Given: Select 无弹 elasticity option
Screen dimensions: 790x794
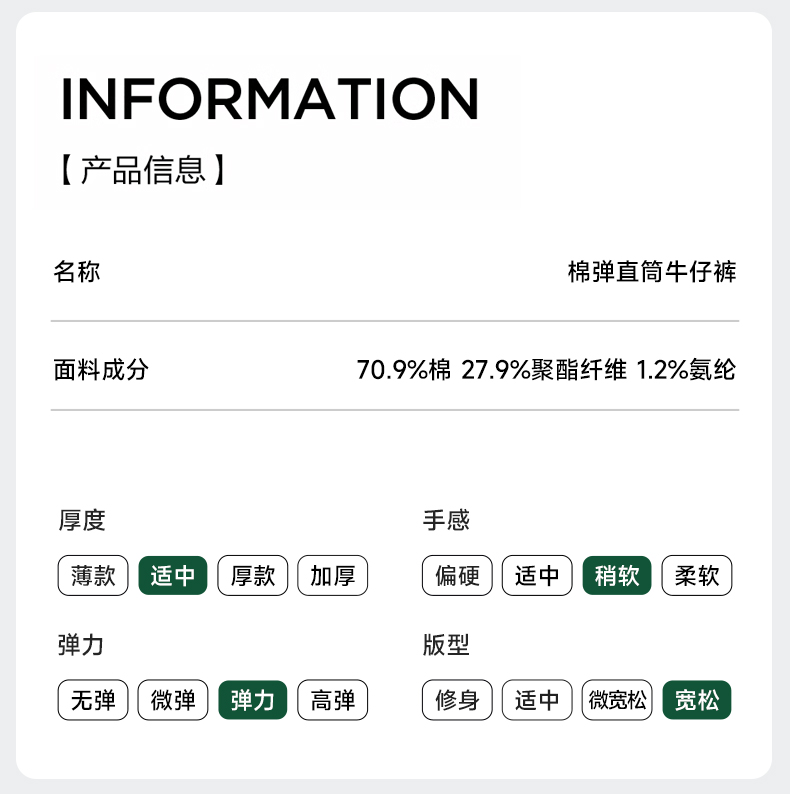Looking at the screenshot, I should click(x=93, y=700).
